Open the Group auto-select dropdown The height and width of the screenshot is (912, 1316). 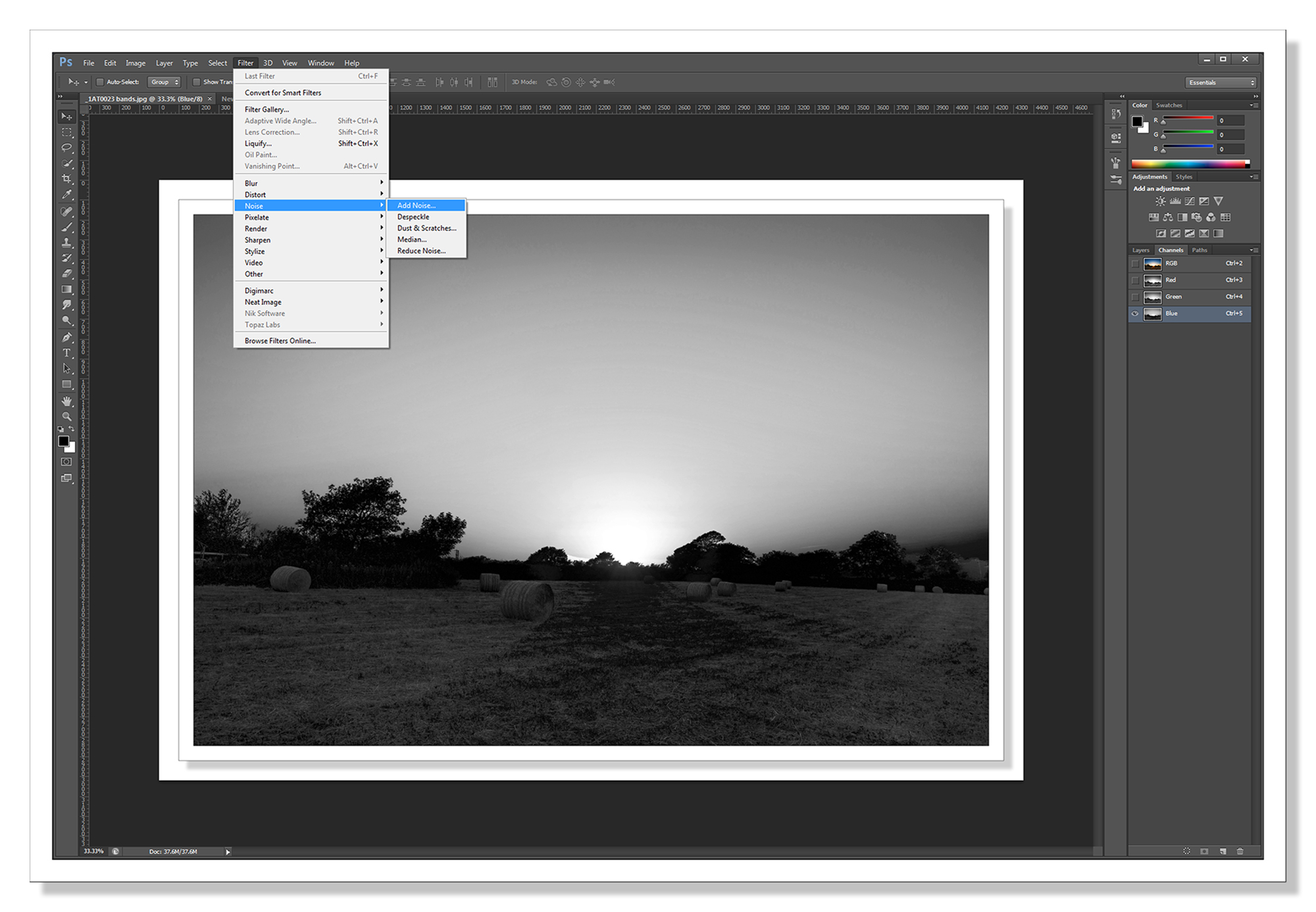click(x=164, y=82)
